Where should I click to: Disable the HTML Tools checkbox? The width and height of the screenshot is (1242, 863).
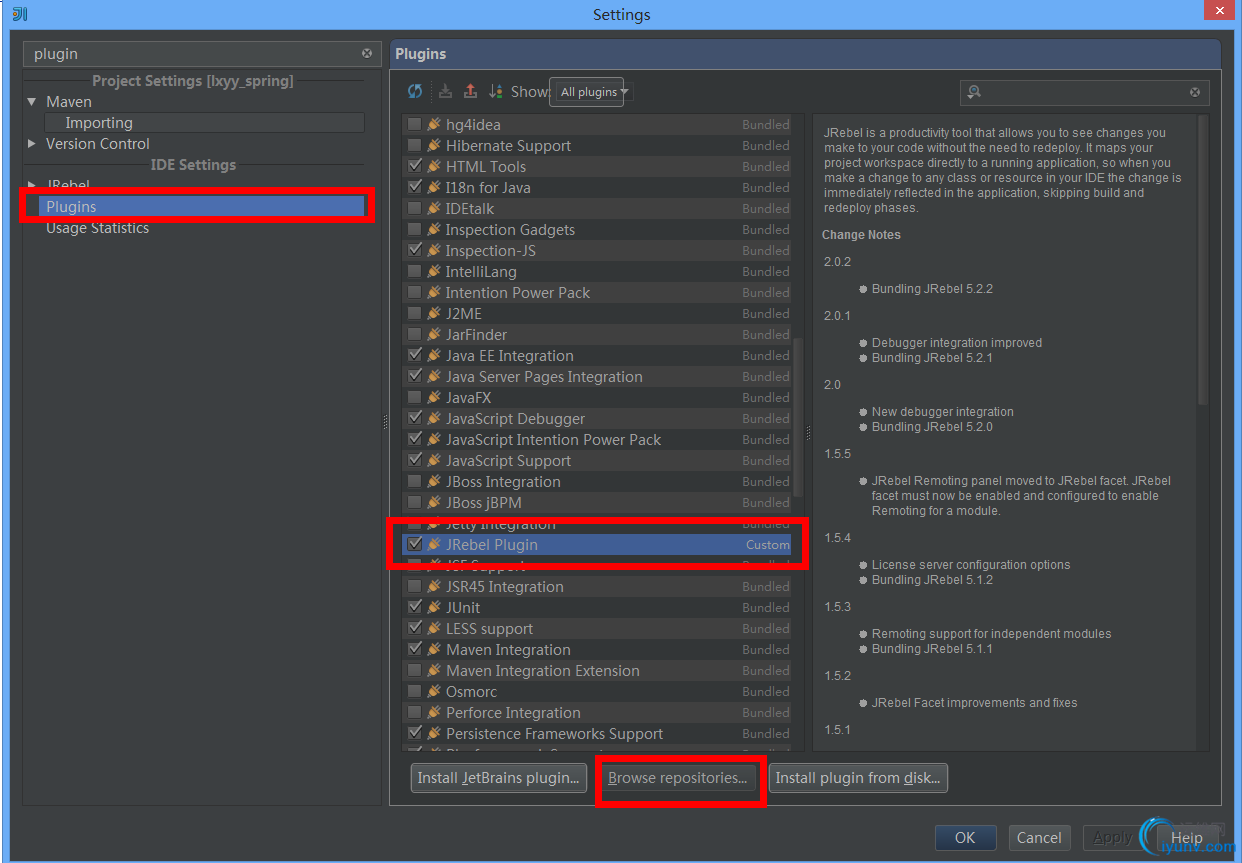tap(415, 166)
